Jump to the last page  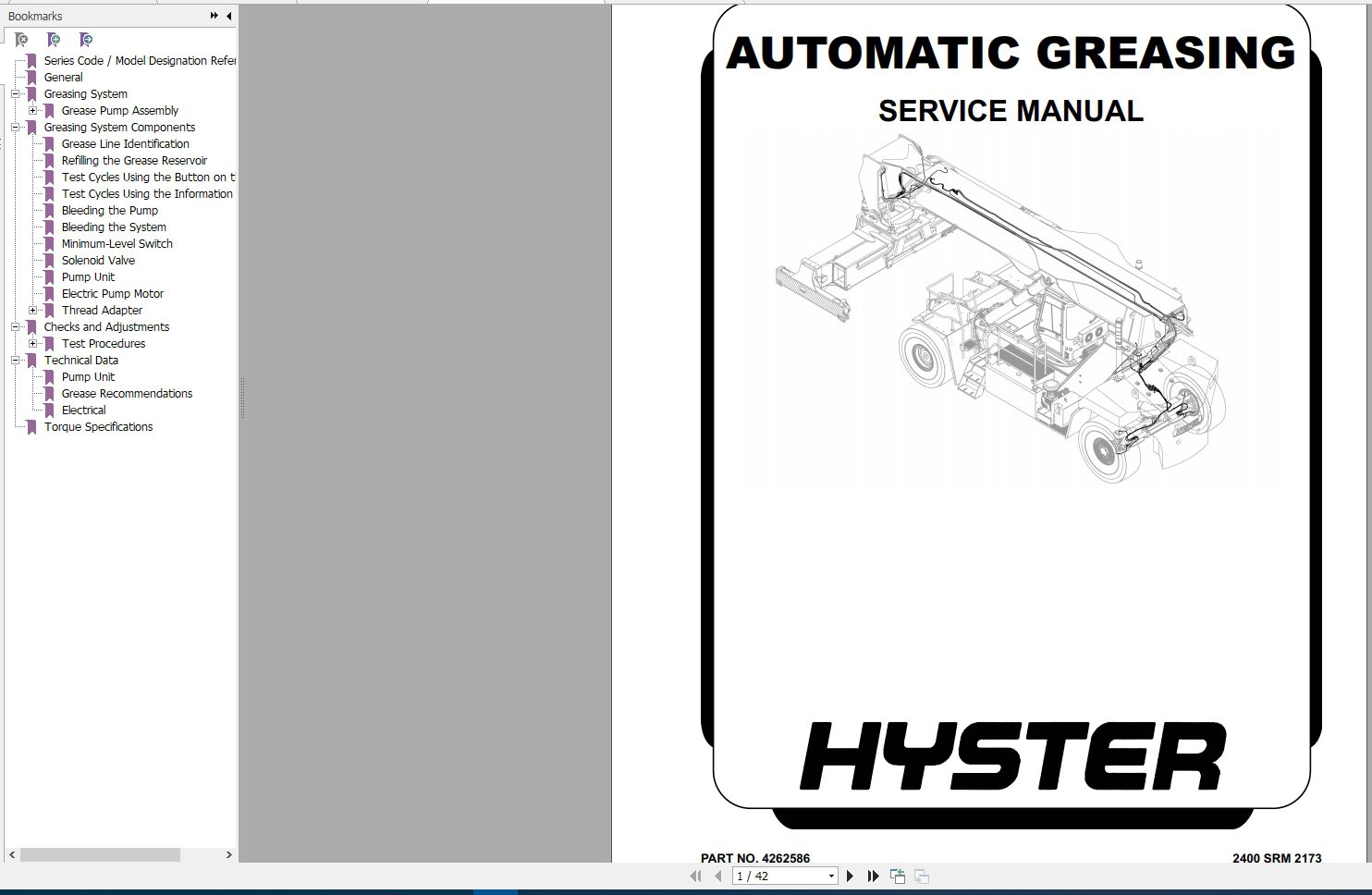pos(873,876)
